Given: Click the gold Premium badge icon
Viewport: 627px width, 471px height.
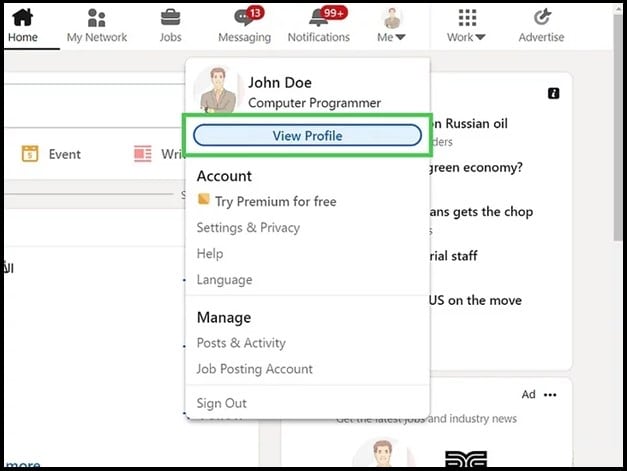Looking at the screenshot, I should point(203,200).
